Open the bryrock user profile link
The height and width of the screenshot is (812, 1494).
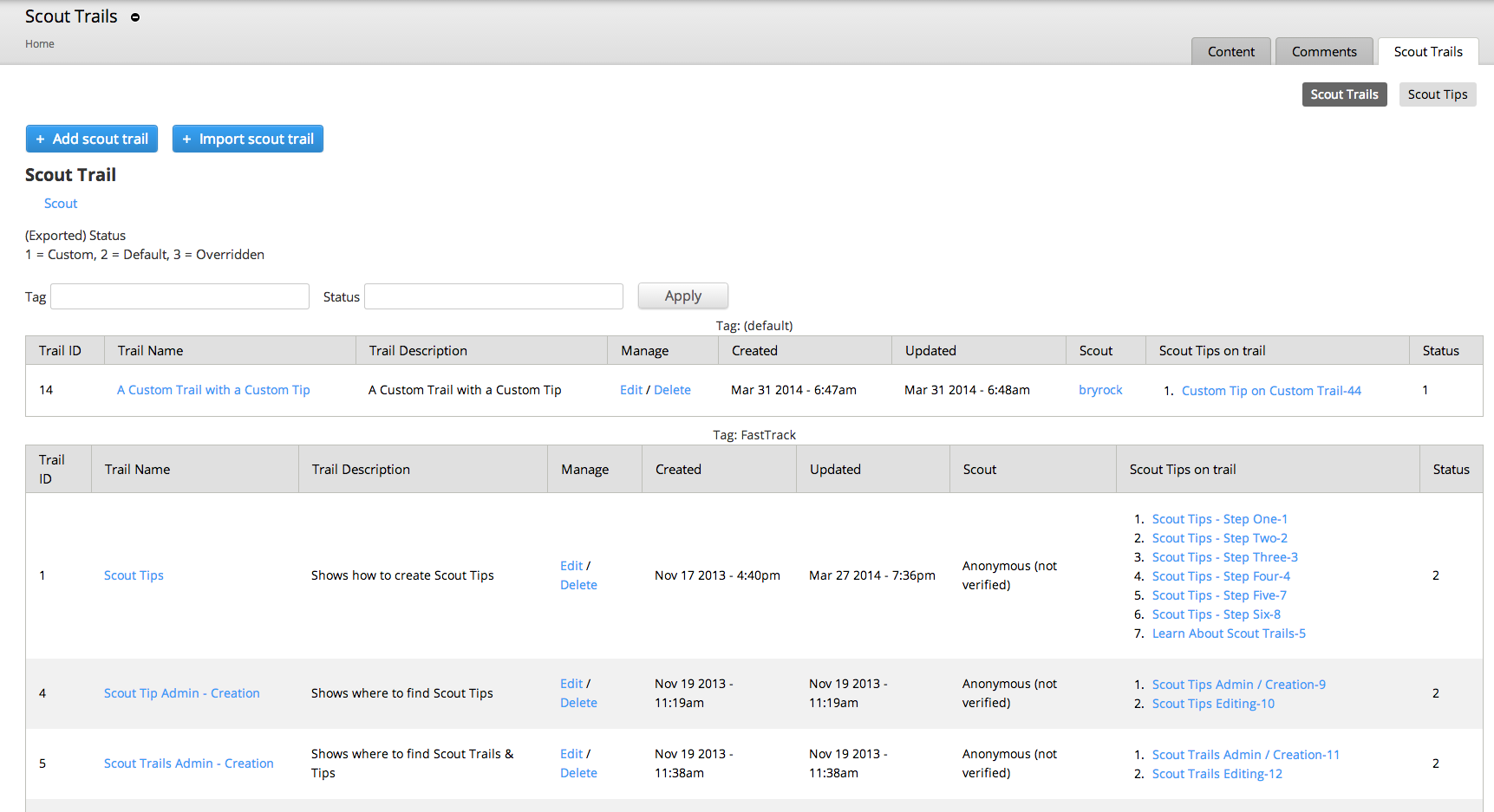click(1100, 390)
